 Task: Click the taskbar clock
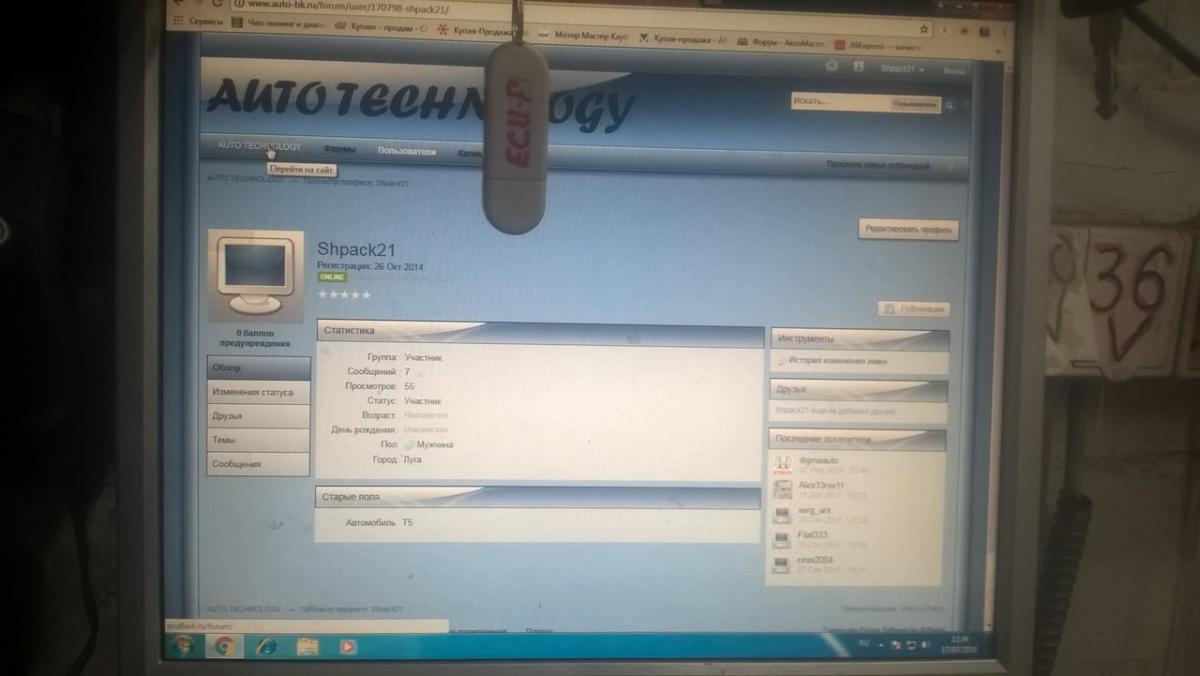[960, 643]
